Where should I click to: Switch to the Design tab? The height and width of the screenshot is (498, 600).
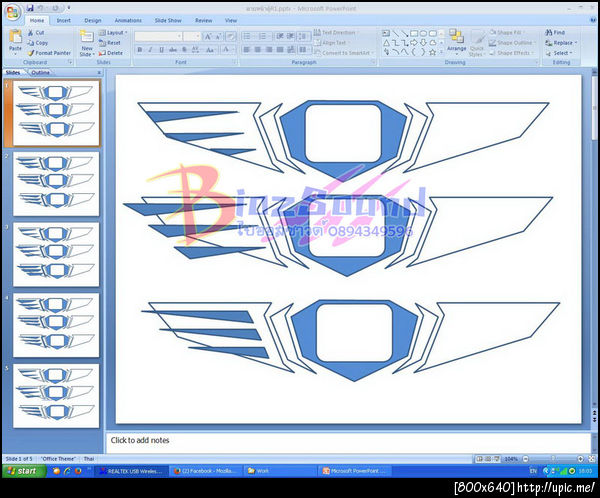[x=93, y=21]
